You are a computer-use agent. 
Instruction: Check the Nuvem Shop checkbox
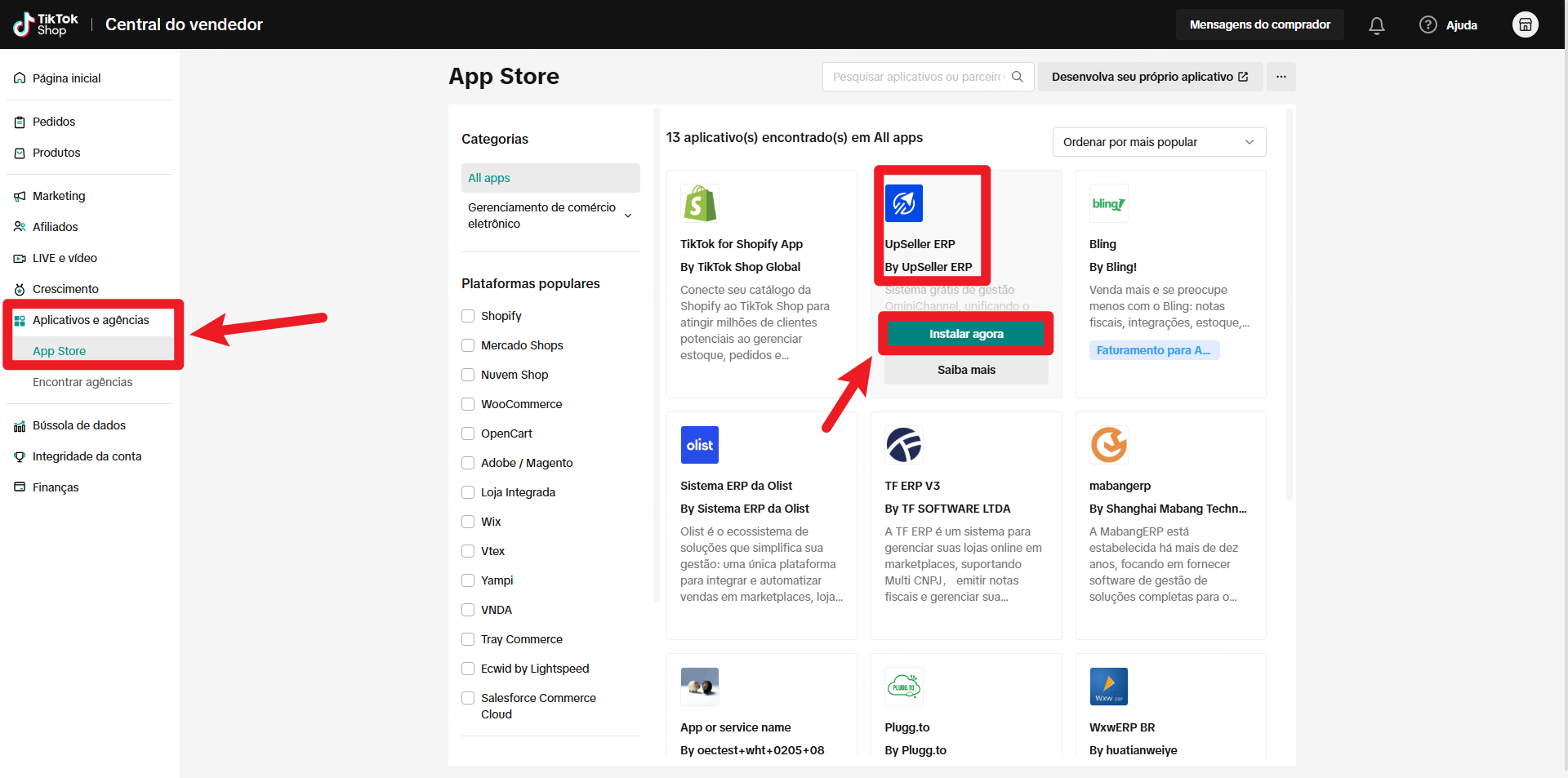468,375
